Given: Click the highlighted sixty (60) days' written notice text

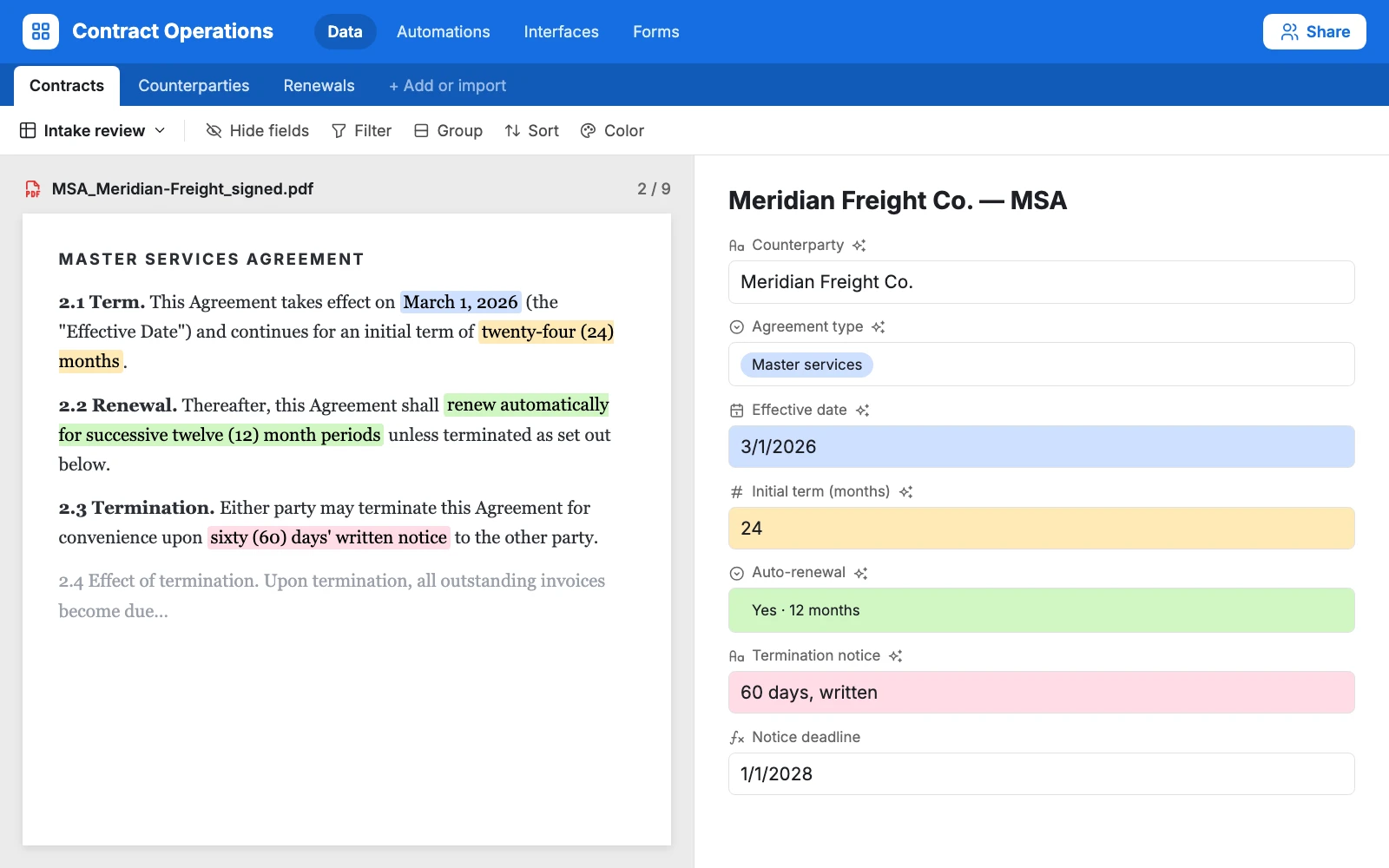Looking at the screenshot, I should click(x=329, y=537).
